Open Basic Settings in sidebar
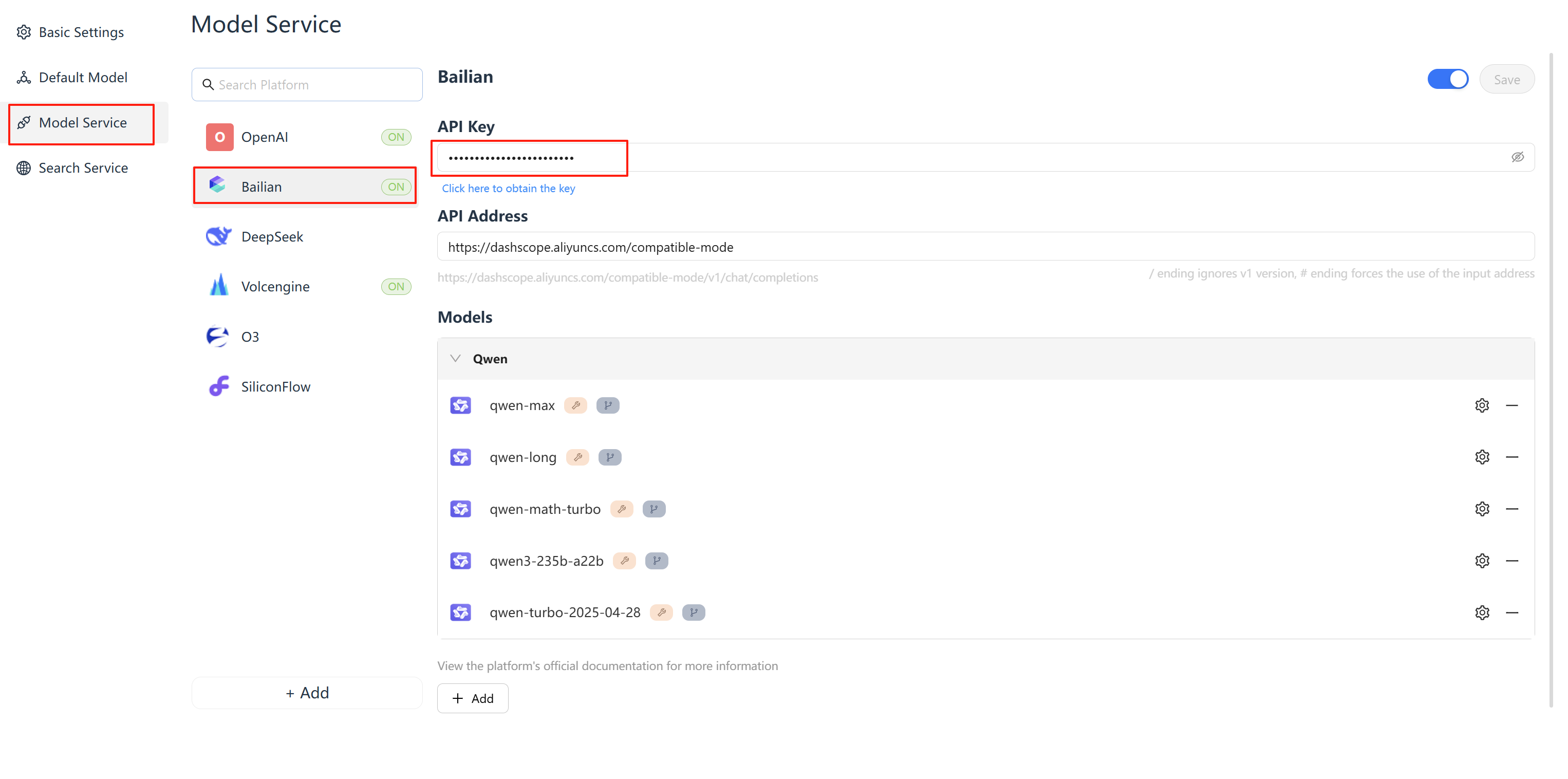 click(70, 32)
